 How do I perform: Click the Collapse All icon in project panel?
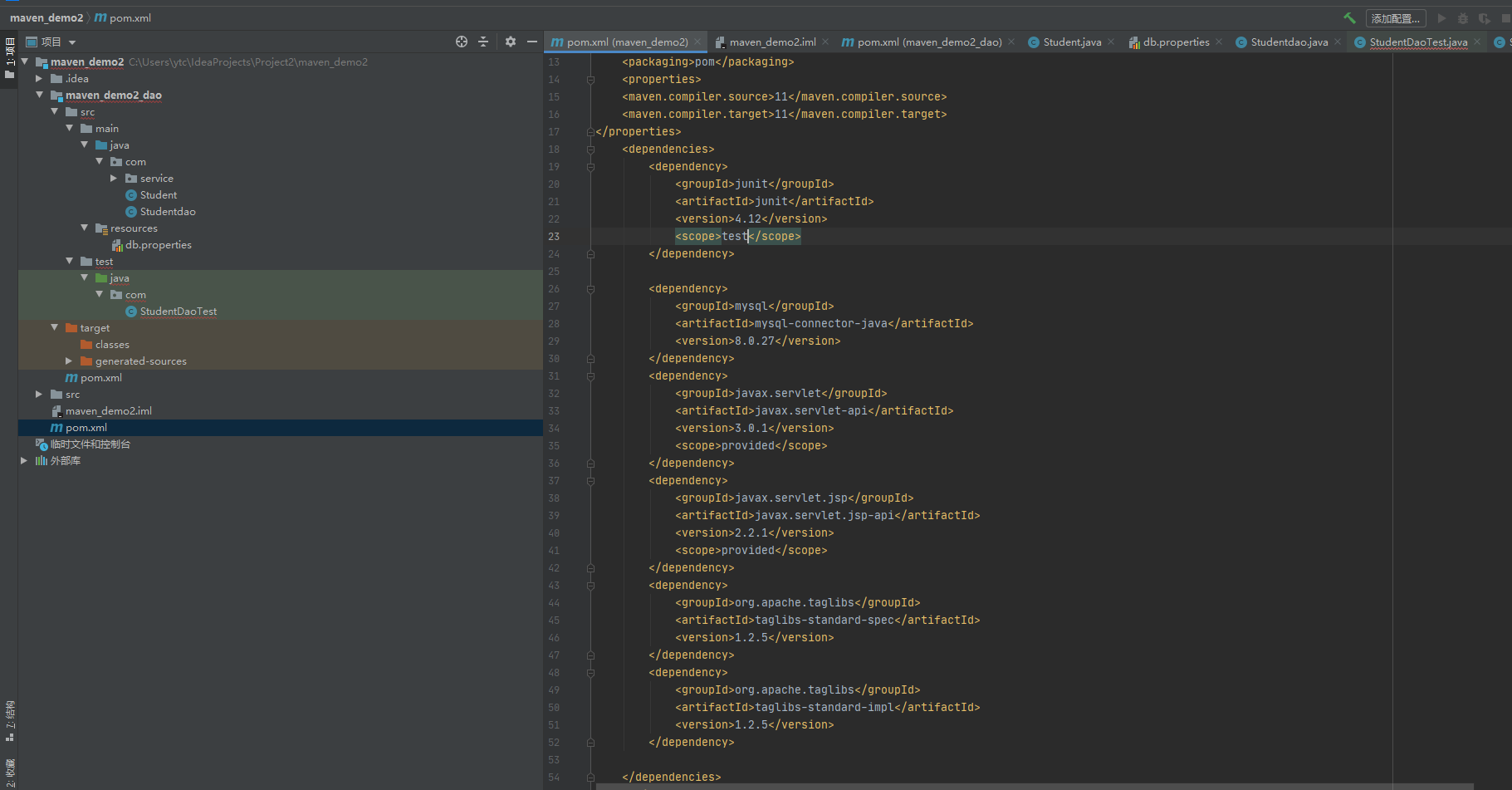(483, 42)
